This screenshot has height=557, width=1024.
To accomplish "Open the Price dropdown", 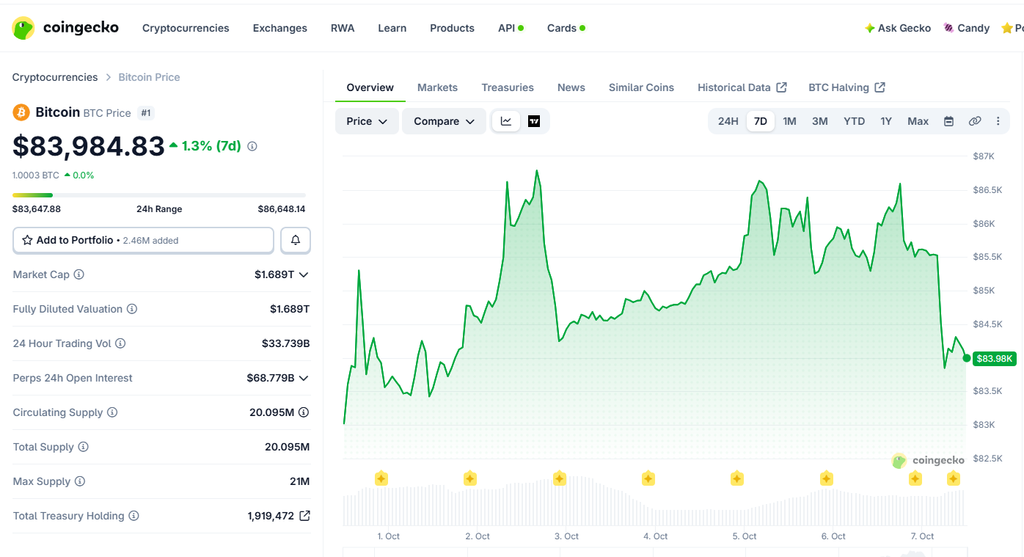I will point(366,121).
